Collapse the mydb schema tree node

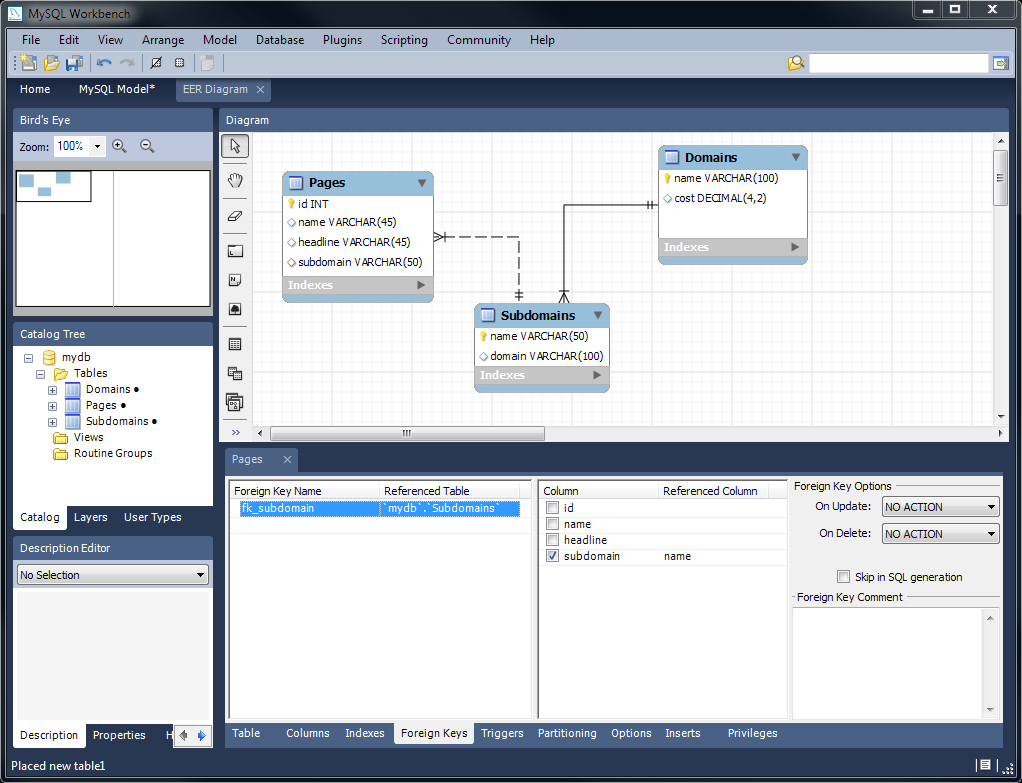(29, 358)
